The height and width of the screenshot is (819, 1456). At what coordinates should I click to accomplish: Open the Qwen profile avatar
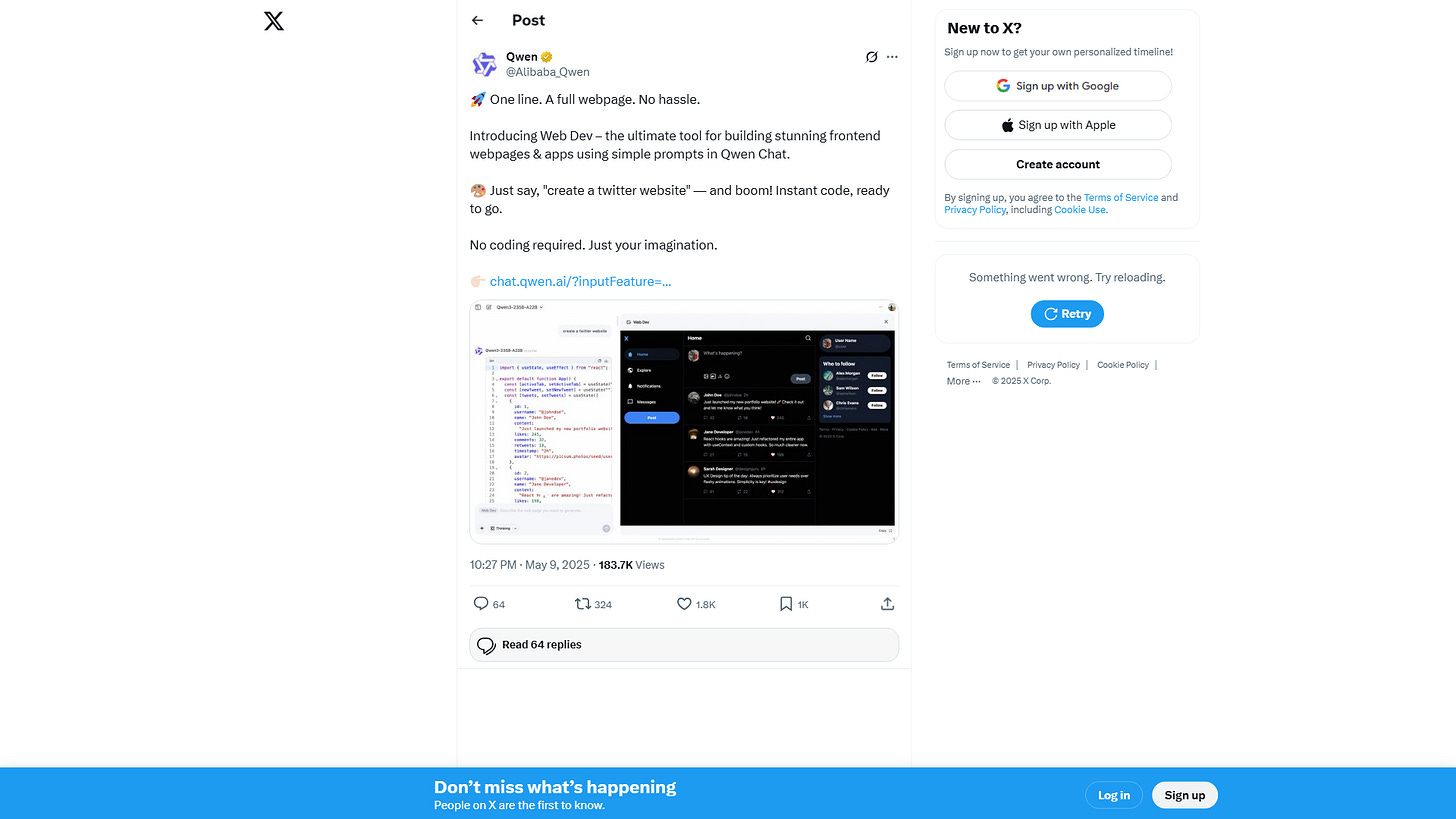(484, 65)
